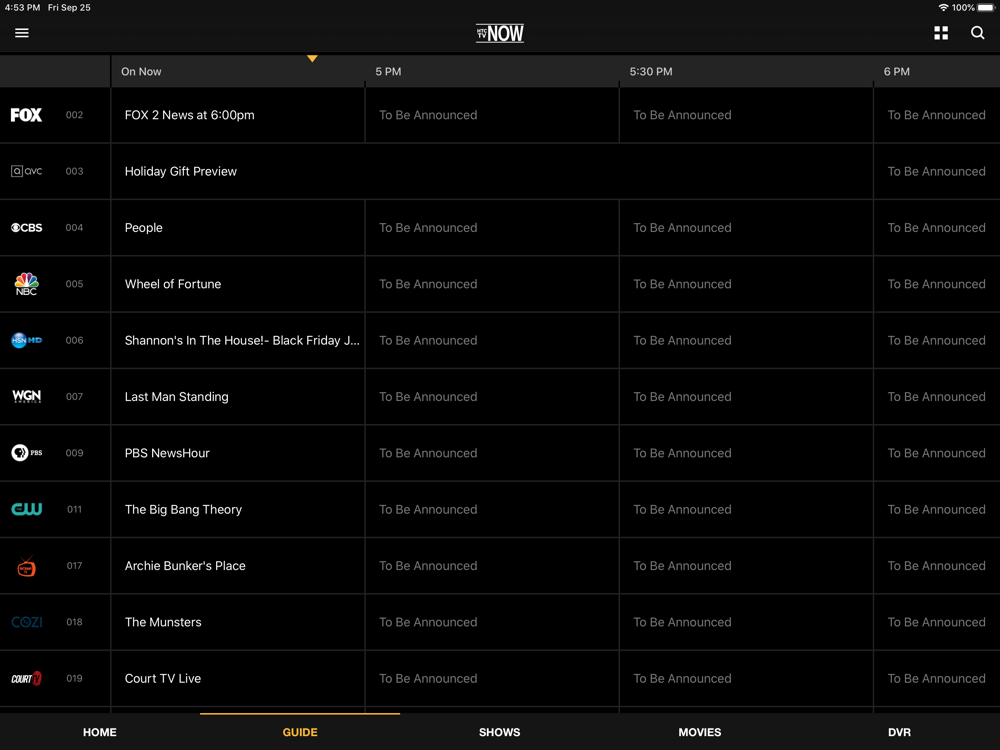Select channel number 017
The width and height of the screenshot is (1000, 750).
pos(74,566)
